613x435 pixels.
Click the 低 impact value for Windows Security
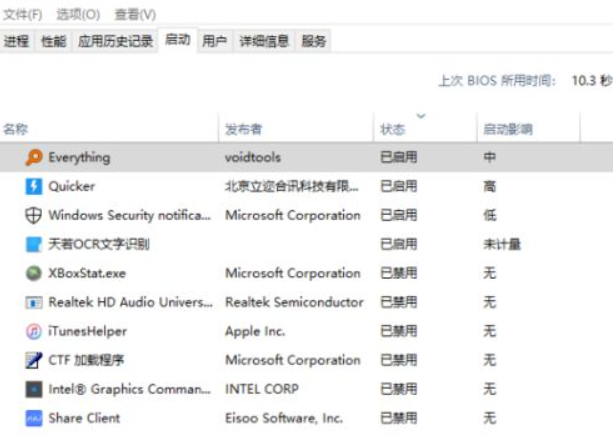click(x=490, y=215)
